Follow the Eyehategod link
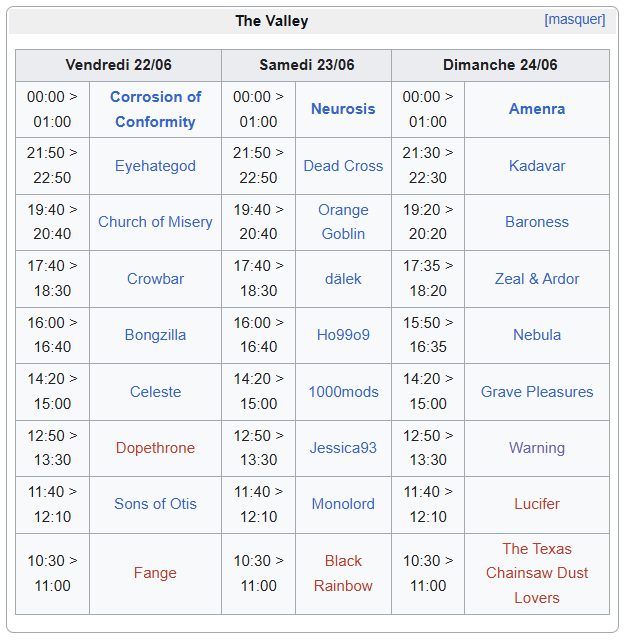627x640 pixels. click(x=156, y=166)
